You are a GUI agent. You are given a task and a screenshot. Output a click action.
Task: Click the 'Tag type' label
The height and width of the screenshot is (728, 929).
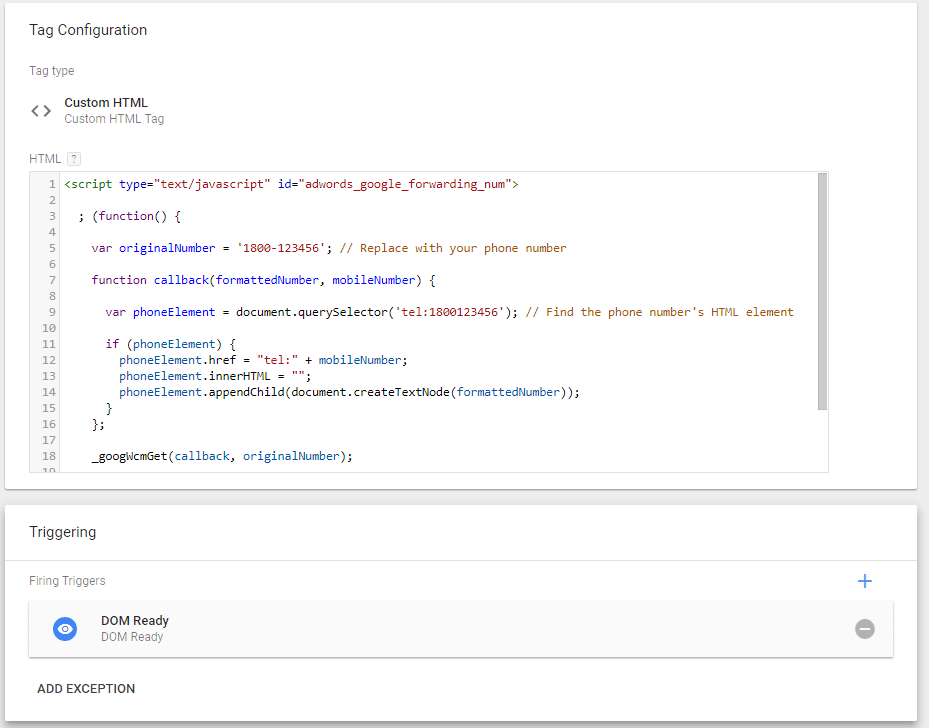[x=52, y=71]
